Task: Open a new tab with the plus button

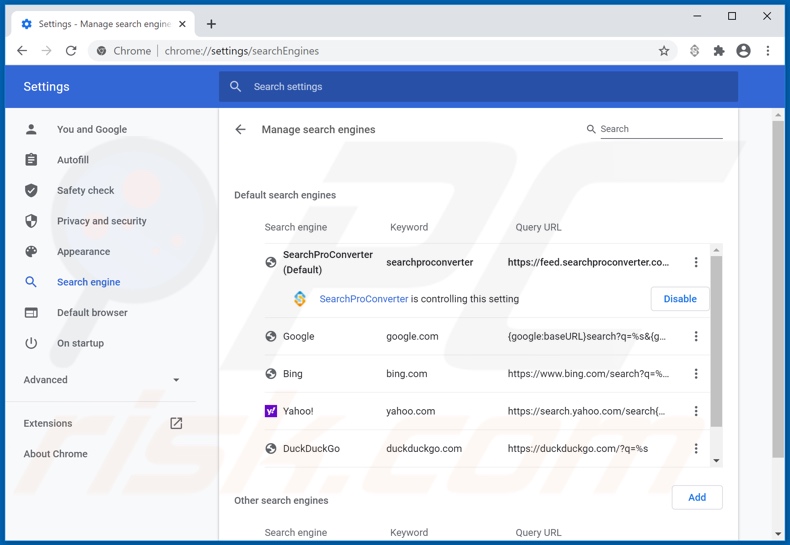Action: pos(211,24)
